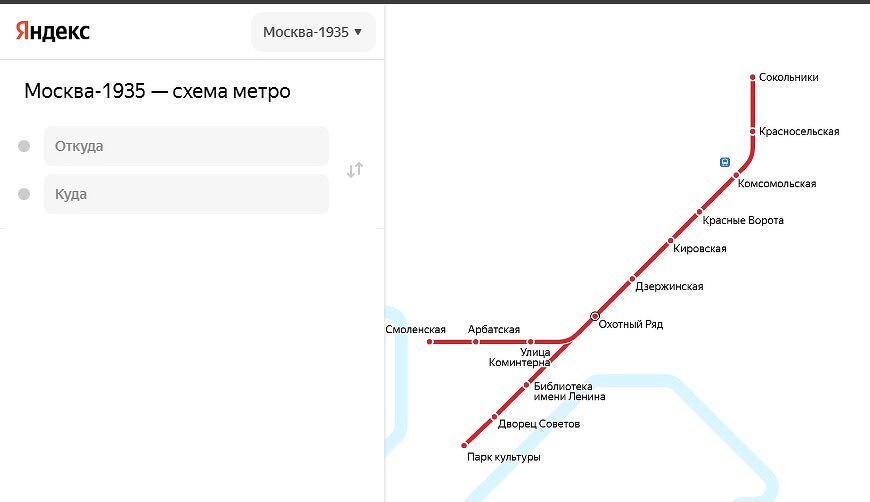Click the Яндекс logo
Viewport: 870px width, 502px height.
(x=53, y=32)
